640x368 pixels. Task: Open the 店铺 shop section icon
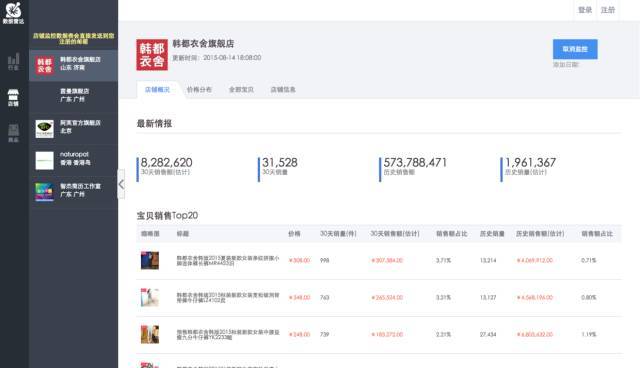point(13,98)
